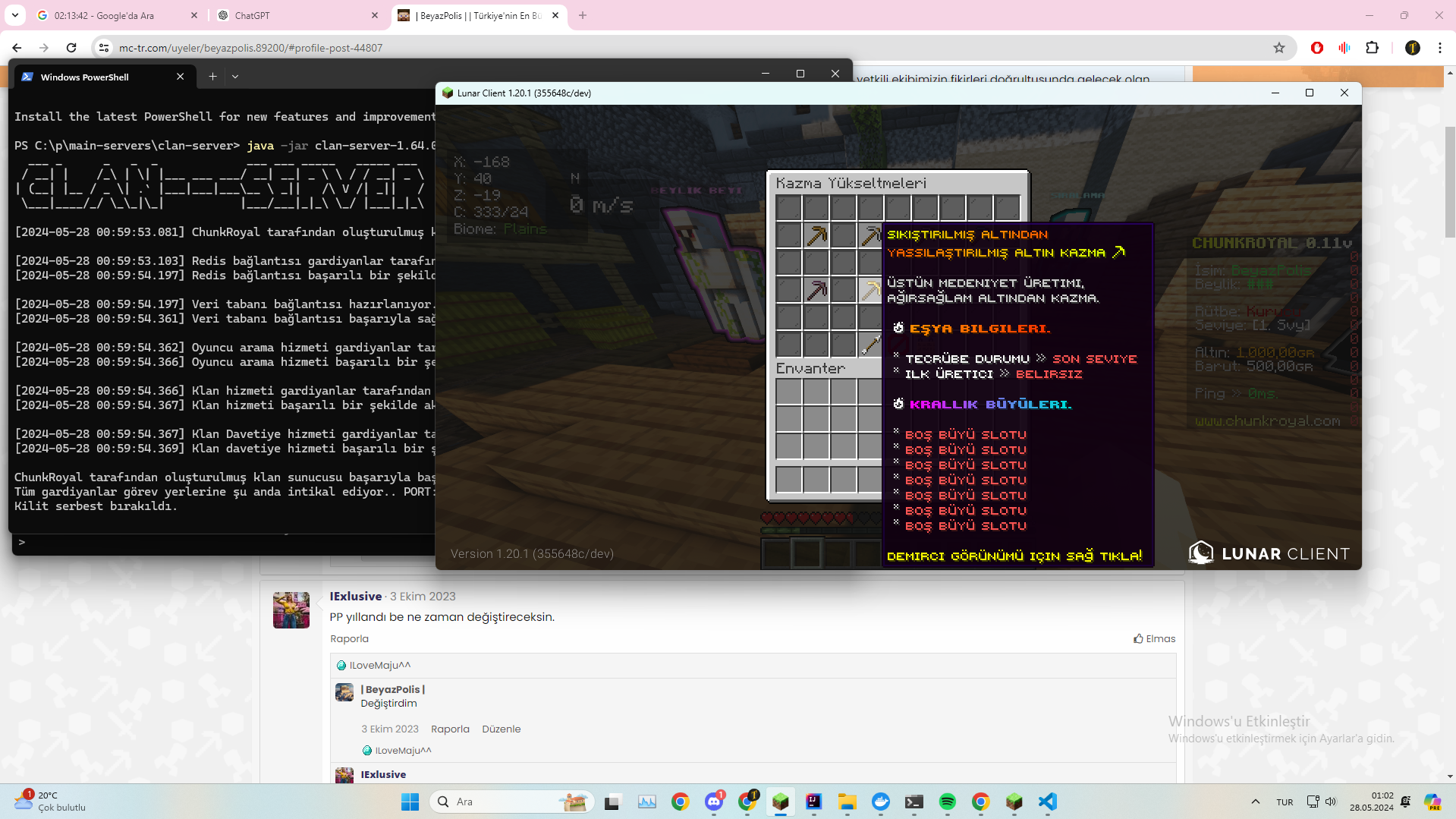
Task: Open the Chrome extensions puzzle menu
Action: [1373, 48]
